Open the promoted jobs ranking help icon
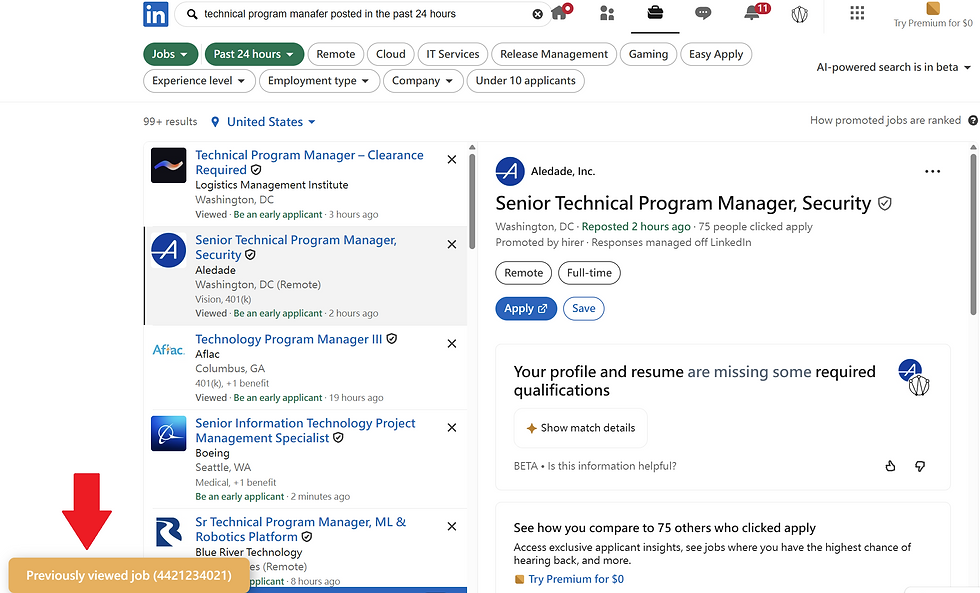The image size is (980, 593). 973,120
